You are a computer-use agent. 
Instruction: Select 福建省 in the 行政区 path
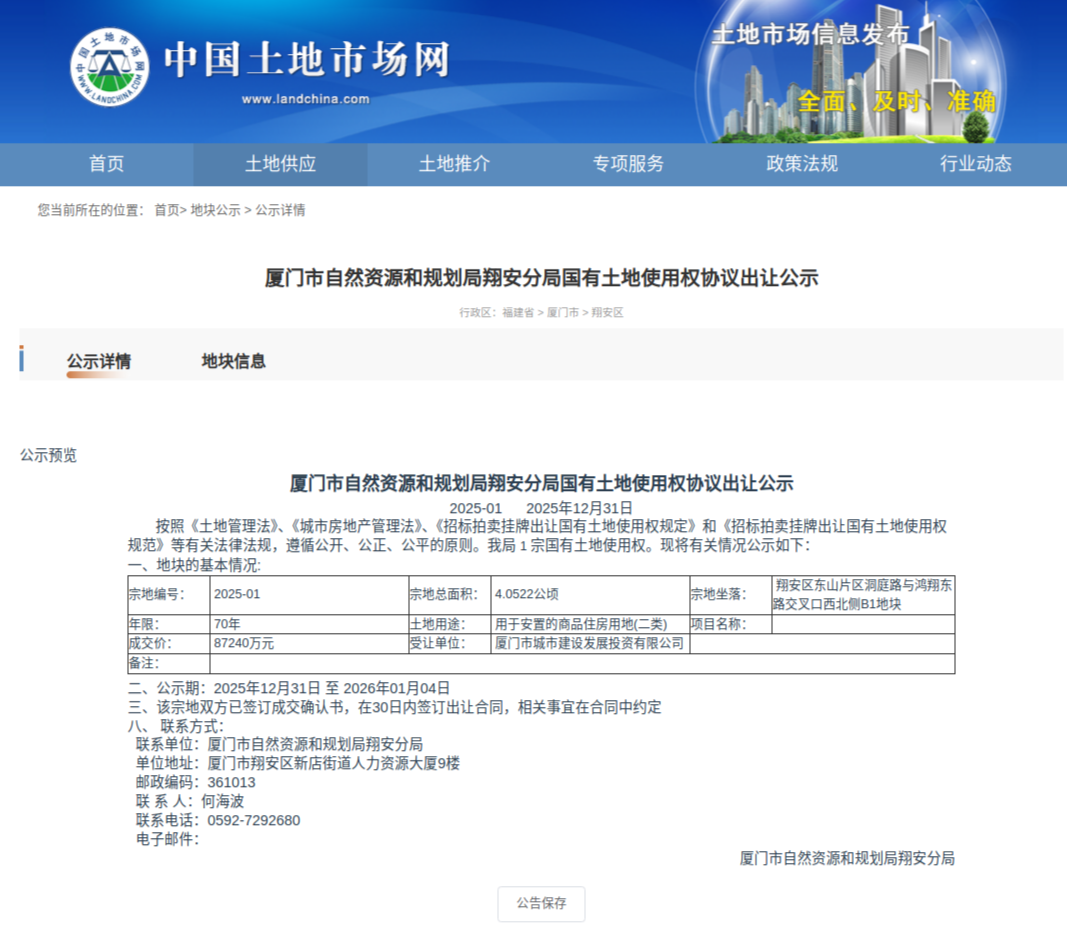click(x=518, y=313)
